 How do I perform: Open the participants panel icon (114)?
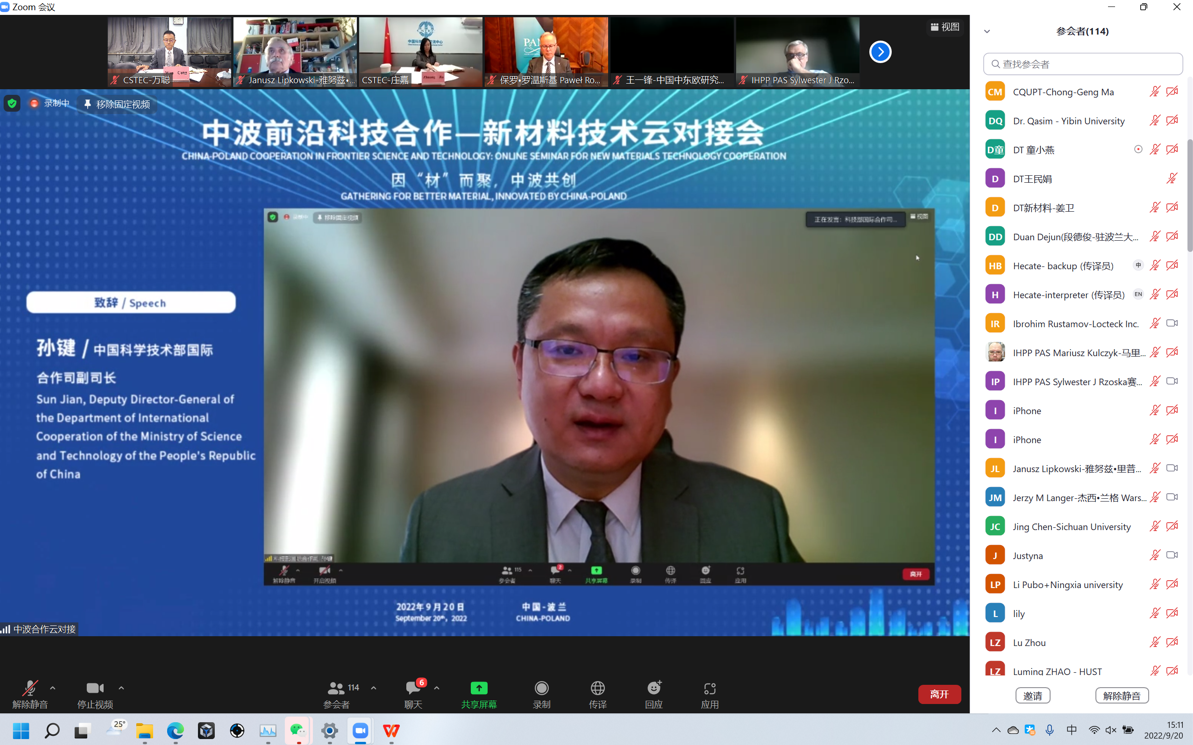337,693
